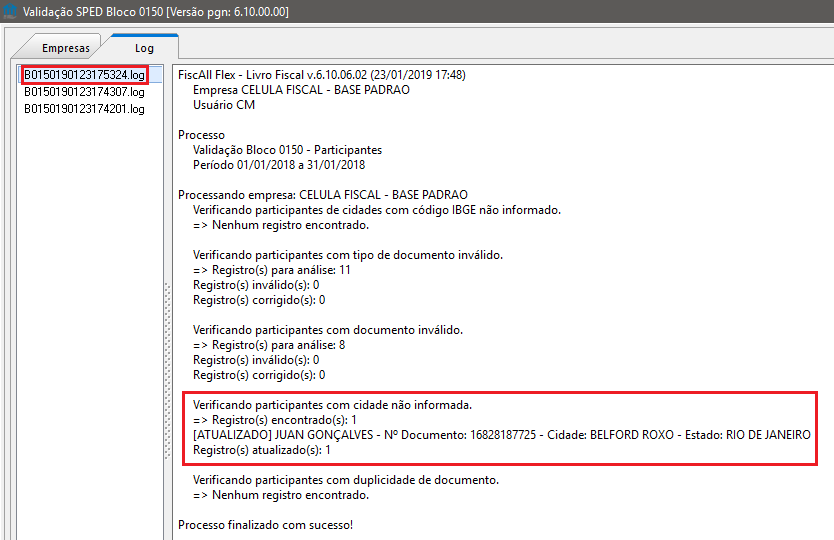The image size is (834, 540).
Task: Click the 'tipo de documento inválido' line
Action: coord(348,255)
